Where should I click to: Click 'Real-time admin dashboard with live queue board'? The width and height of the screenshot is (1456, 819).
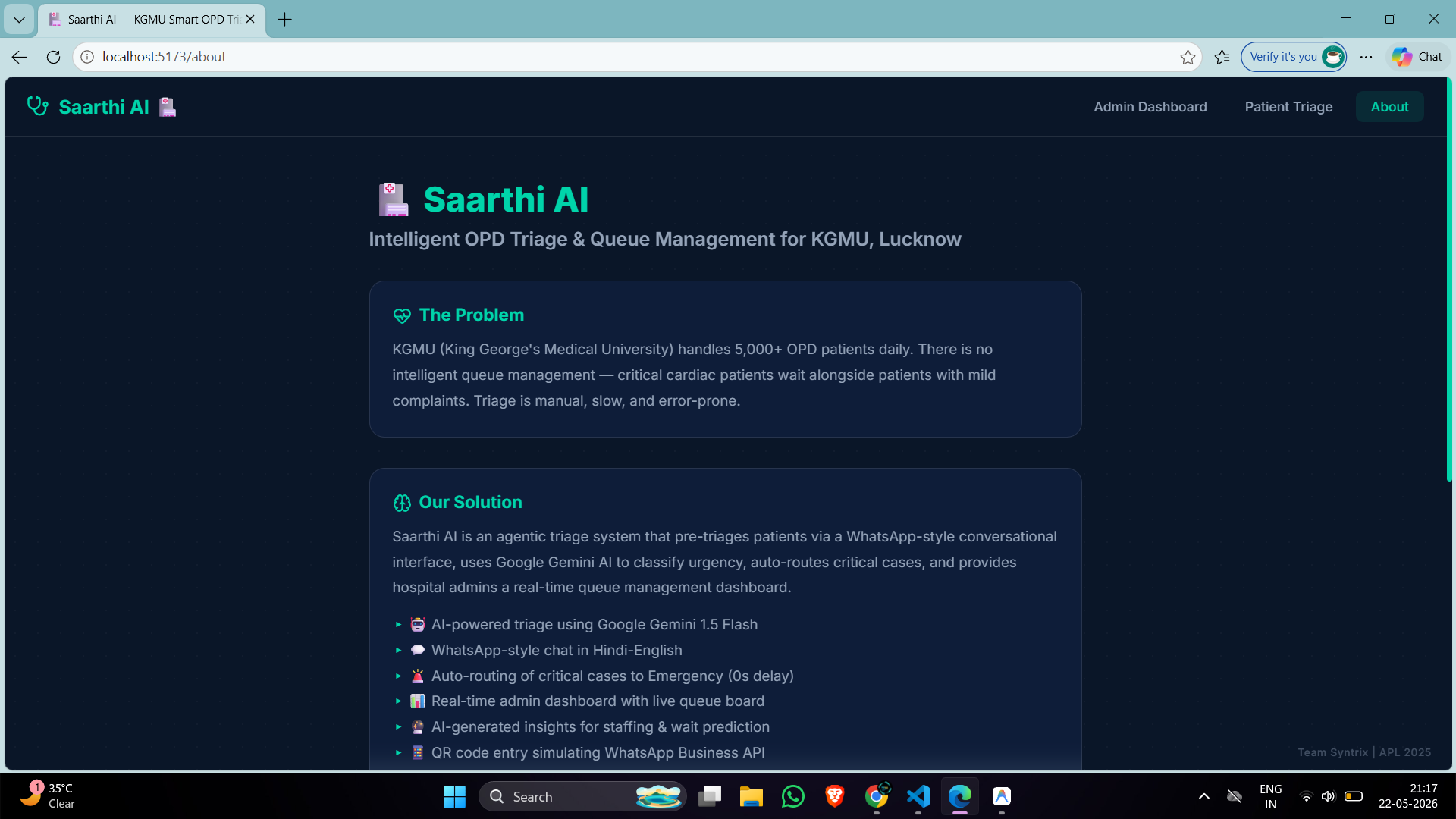(x=598, y=701)
